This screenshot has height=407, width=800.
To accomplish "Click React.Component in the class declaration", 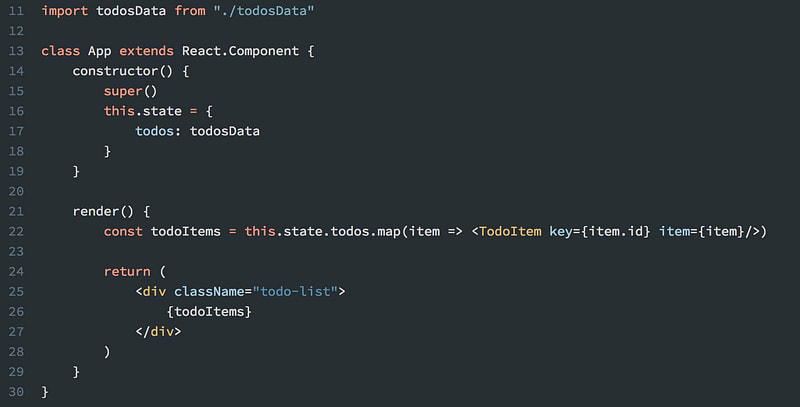I will click(x=240, y=51).
